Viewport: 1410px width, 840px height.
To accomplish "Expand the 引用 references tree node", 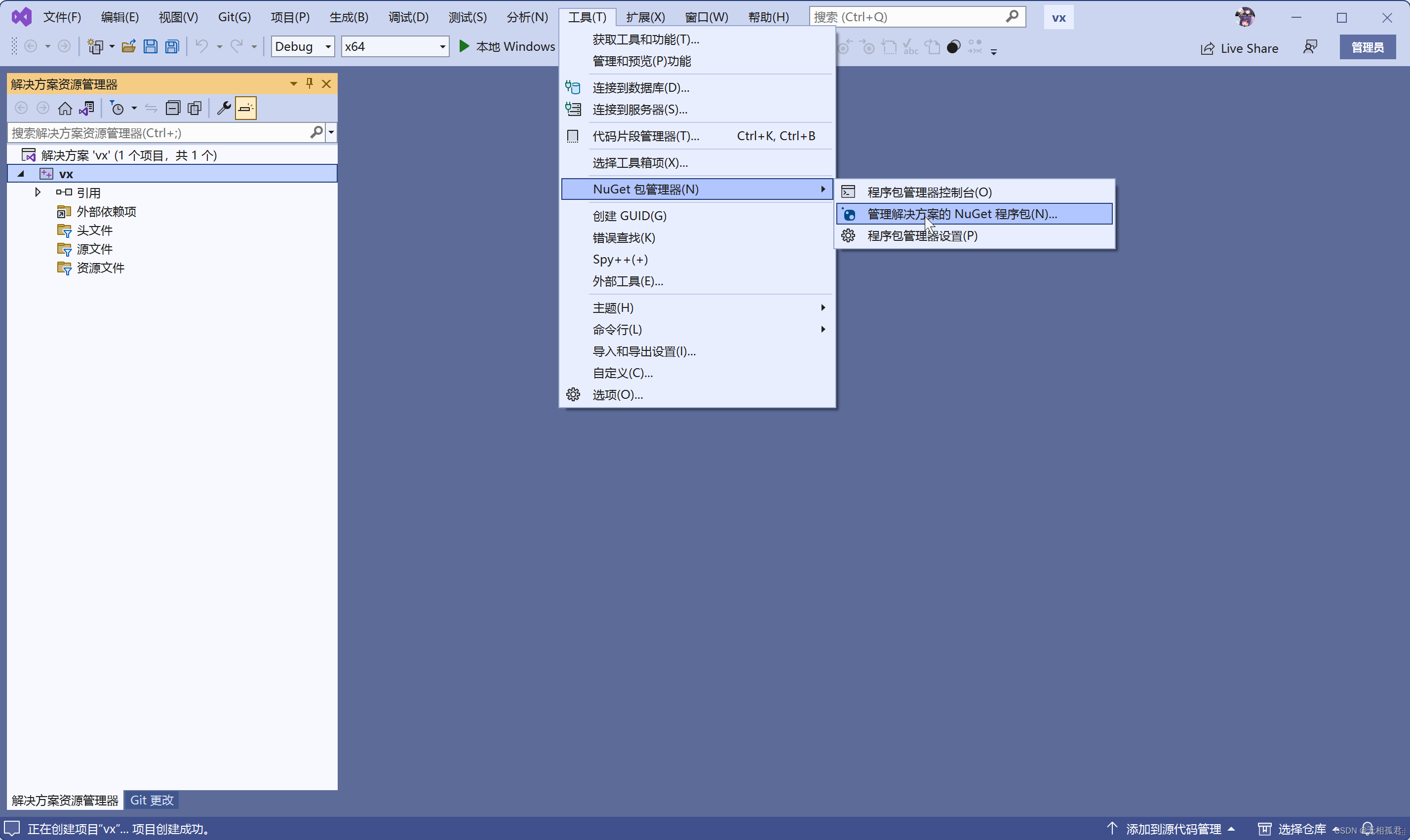I will coord(38,192).
